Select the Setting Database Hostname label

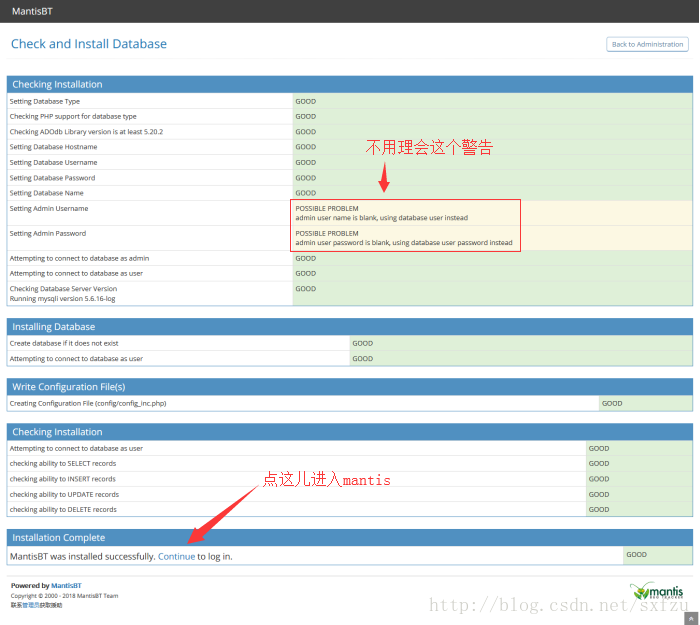[x=53, y=147]
